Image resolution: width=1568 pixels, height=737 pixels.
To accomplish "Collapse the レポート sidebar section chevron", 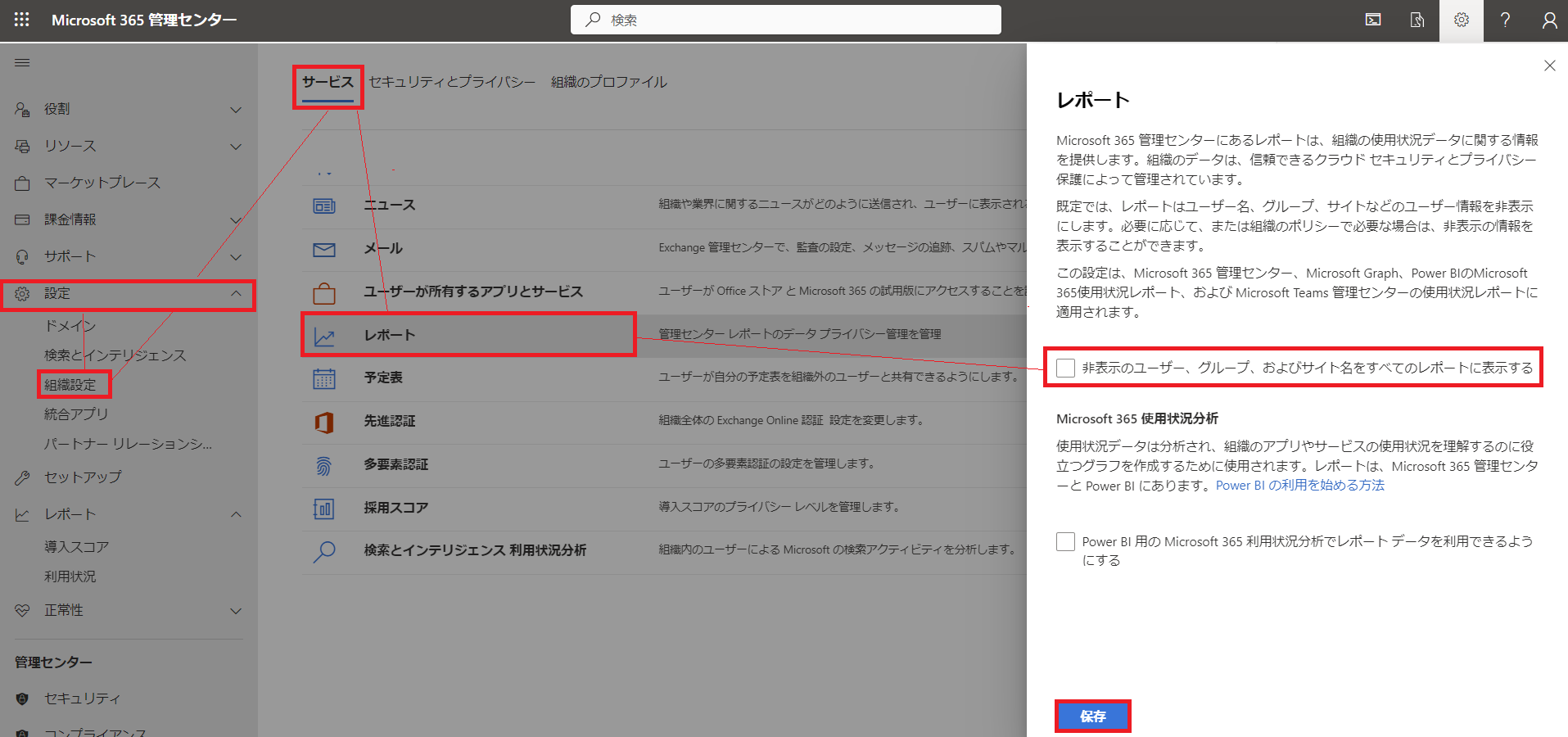I will point(236,514).
